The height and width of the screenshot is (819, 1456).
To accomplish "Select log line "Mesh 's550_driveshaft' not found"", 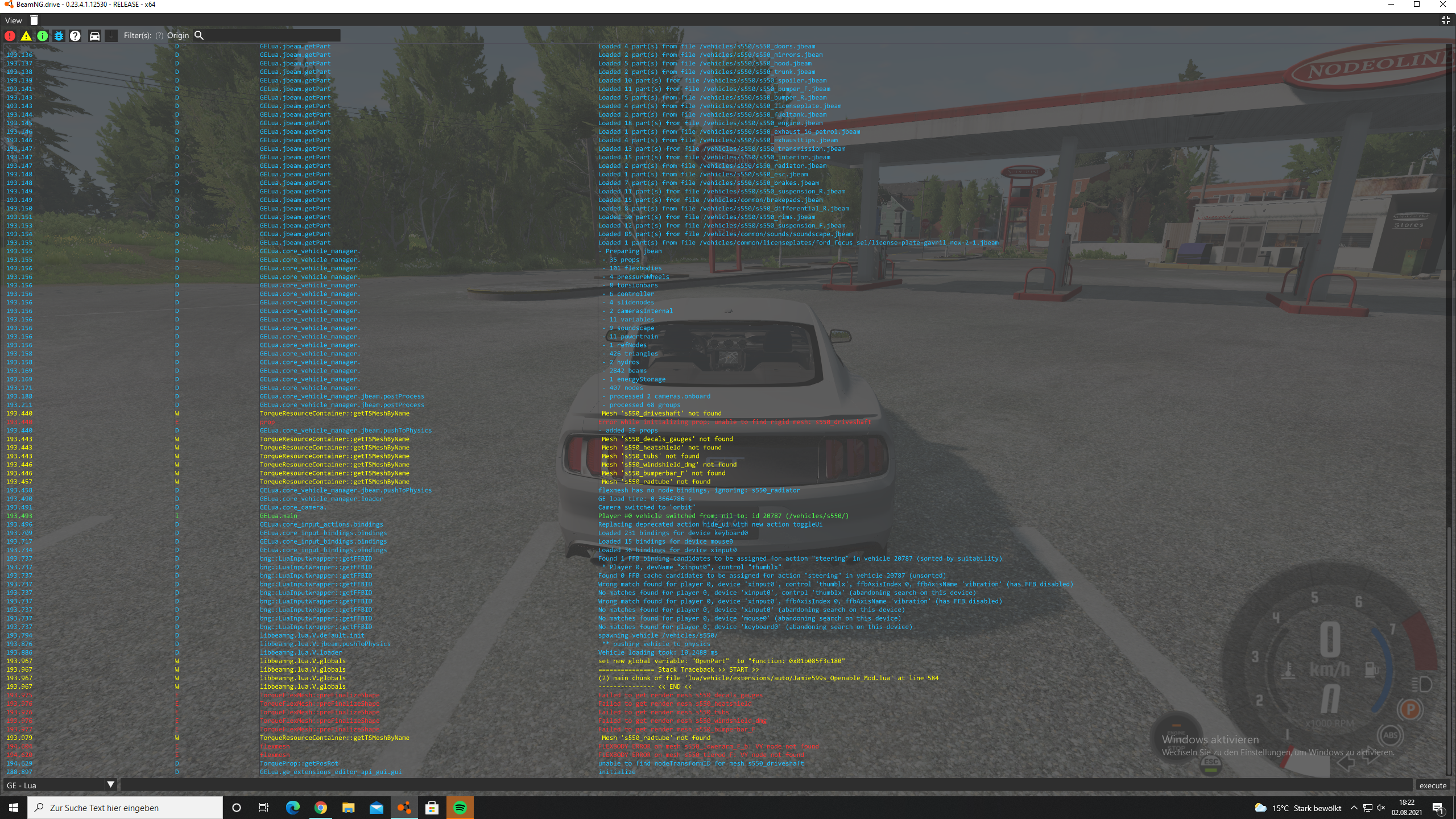I will 661,413.
